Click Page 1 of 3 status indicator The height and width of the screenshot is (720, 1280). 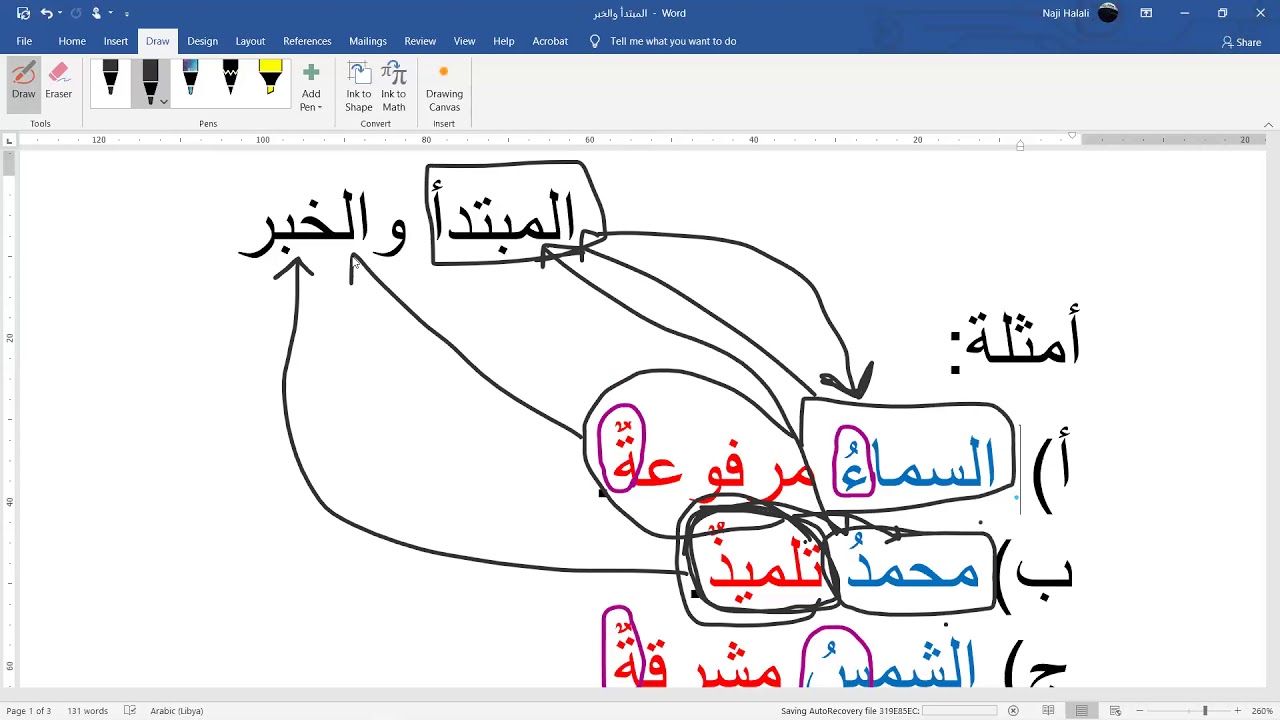click(x=29, y=711)
